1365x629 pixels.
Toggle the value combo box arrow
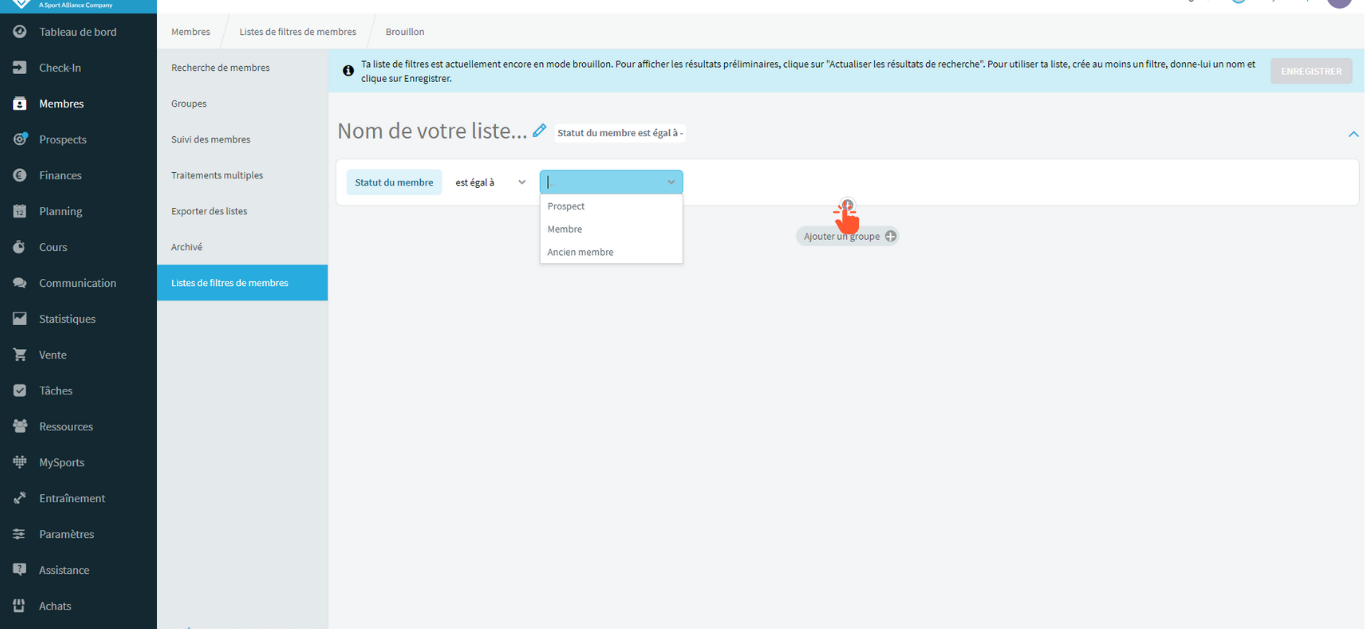click(671, 182)
